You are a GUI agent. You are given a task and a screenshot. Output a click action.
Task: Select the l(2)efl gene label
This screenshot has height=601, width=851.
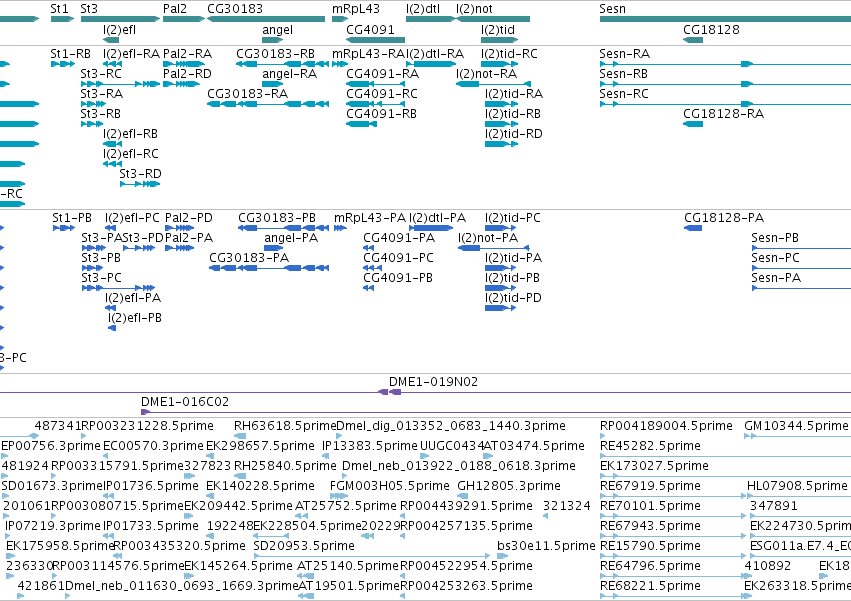[x=119, y=30]
